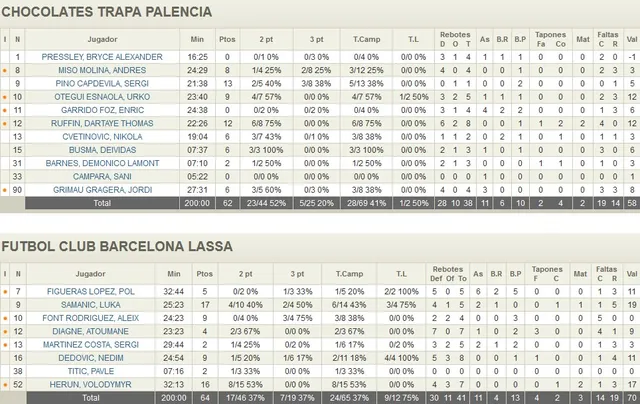Image resolution: width=640 pixels, height=404 pixels.
Task: Click the starter dot beside Miso Molina
Action: [x=6, y=71]
